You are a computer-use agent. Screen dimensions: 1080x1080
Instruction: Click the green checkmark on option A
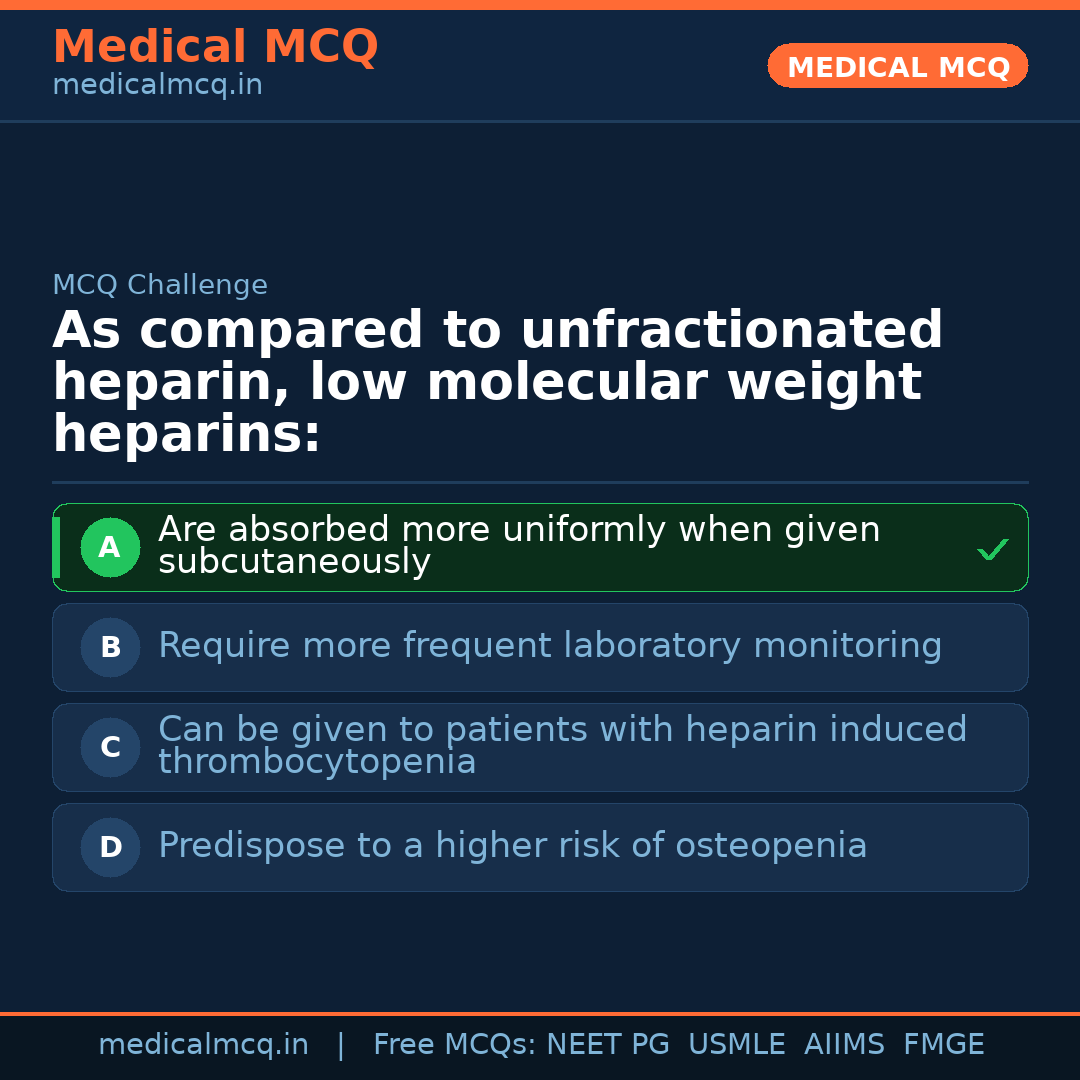(992, 549)
